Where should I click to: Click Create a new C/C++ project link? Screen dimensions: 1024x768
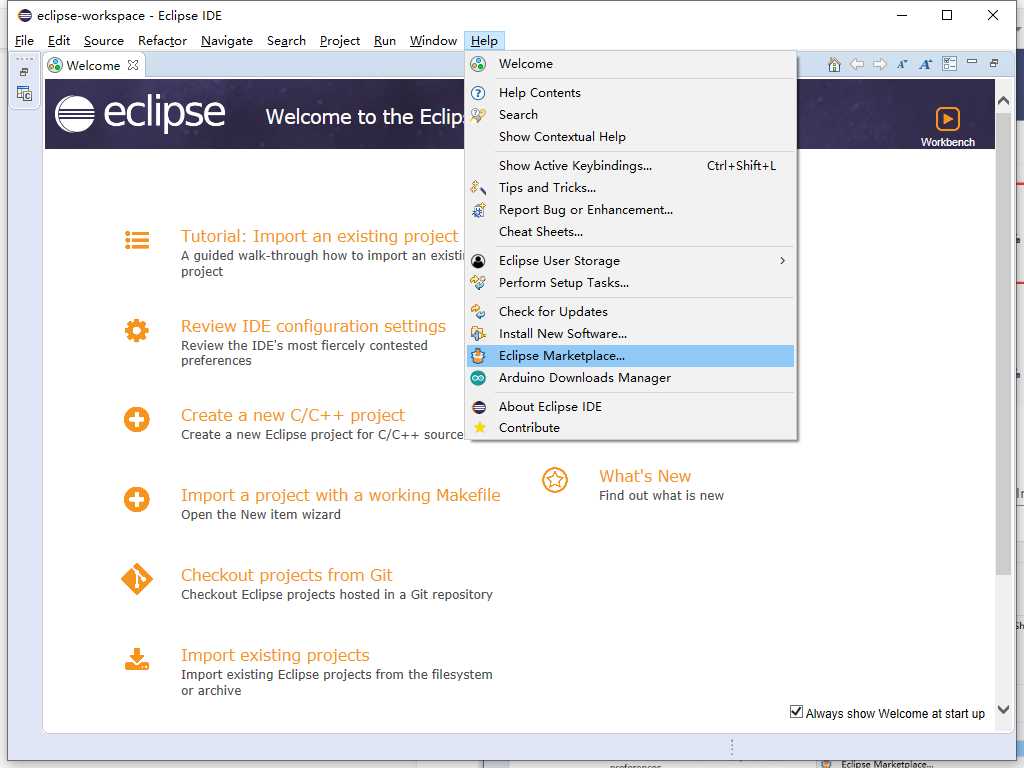point(293,415)
